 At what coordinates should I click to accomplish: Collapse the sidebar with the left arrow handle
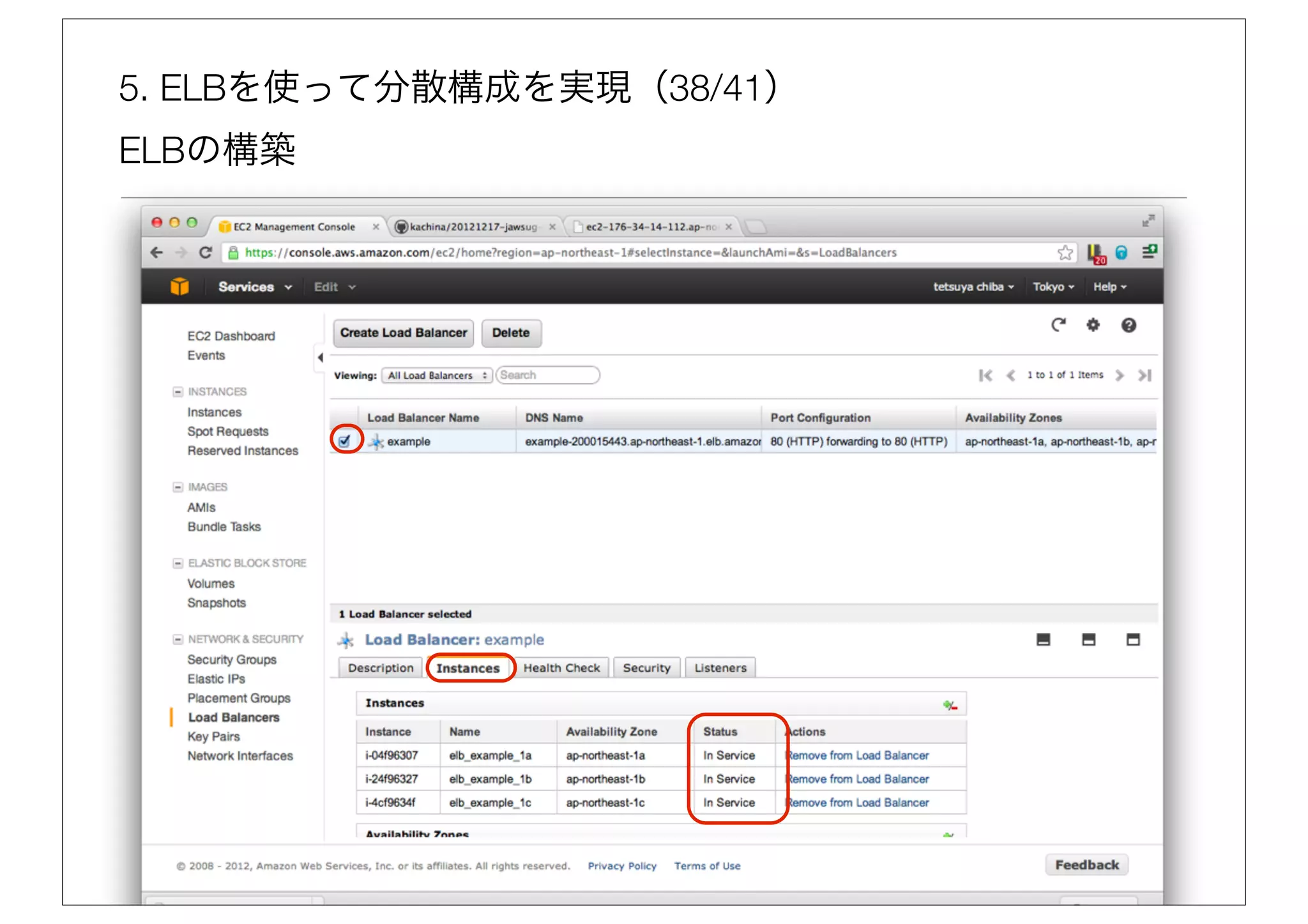[x=320, y=358]
